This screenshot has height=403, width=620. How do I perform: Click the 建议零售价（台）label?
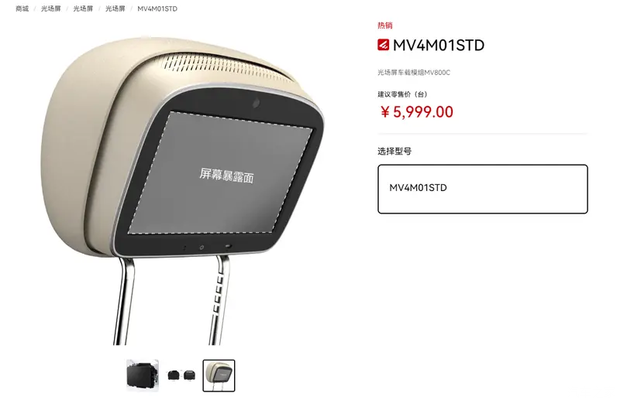tap(402, 94)
